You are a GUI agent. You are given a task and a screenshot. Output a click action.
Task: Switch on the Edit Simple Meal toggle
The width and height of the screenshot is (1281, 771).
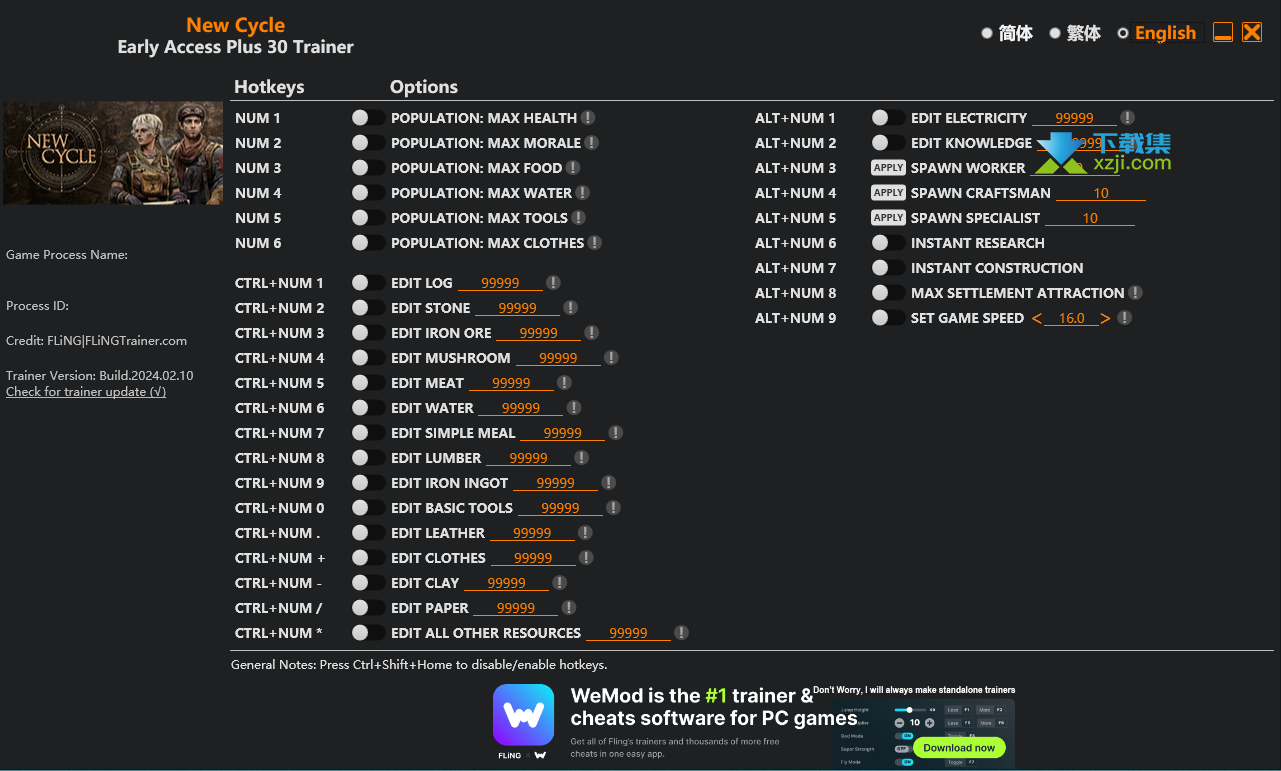(x=367, y=433)
